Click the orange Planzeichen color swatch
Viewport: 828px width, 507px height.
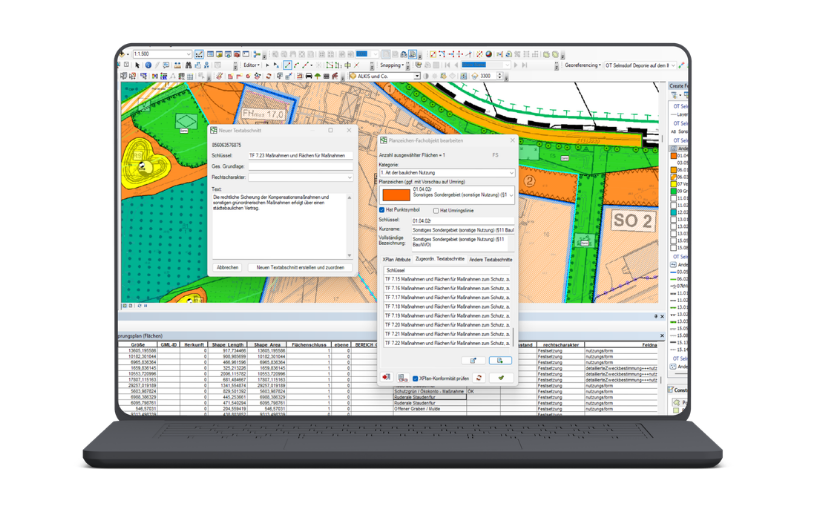pyautogui.click(x=396, y=195)
